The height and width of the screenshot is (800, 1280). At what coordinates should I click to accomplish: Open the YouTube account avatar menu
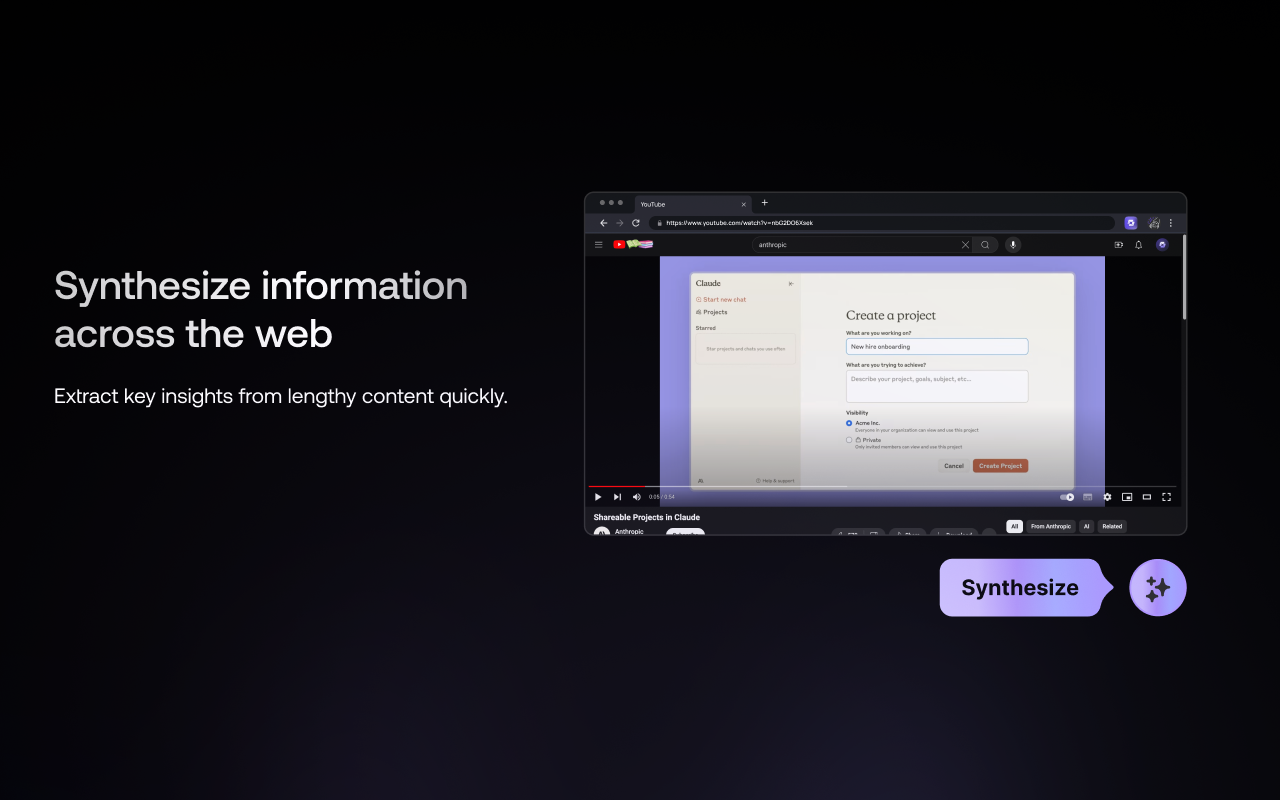click(x=1162, y=244)
